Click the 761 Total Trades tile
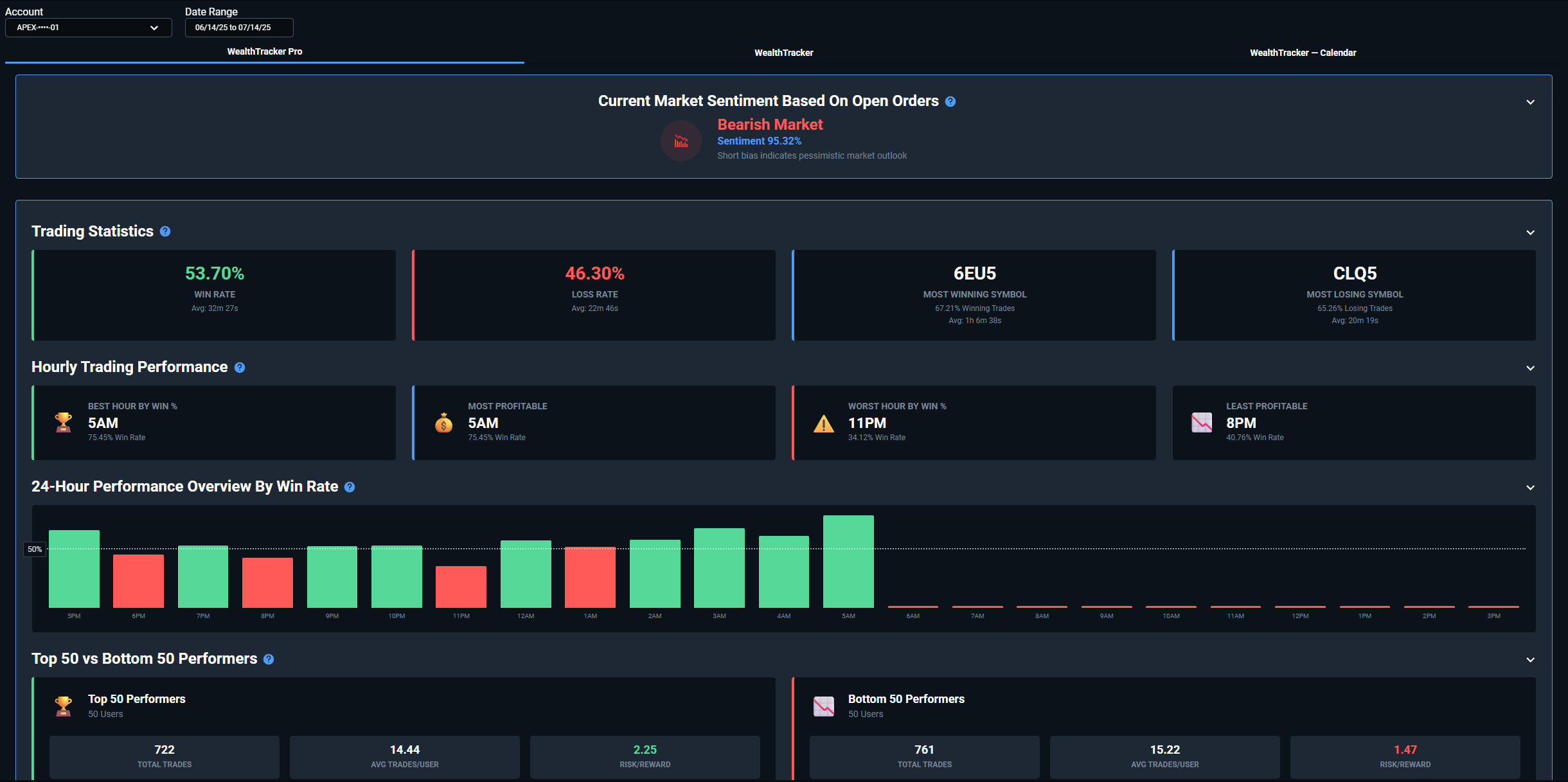The height and width of the screenshot is (782, 1568). click(x=925, y=756)
